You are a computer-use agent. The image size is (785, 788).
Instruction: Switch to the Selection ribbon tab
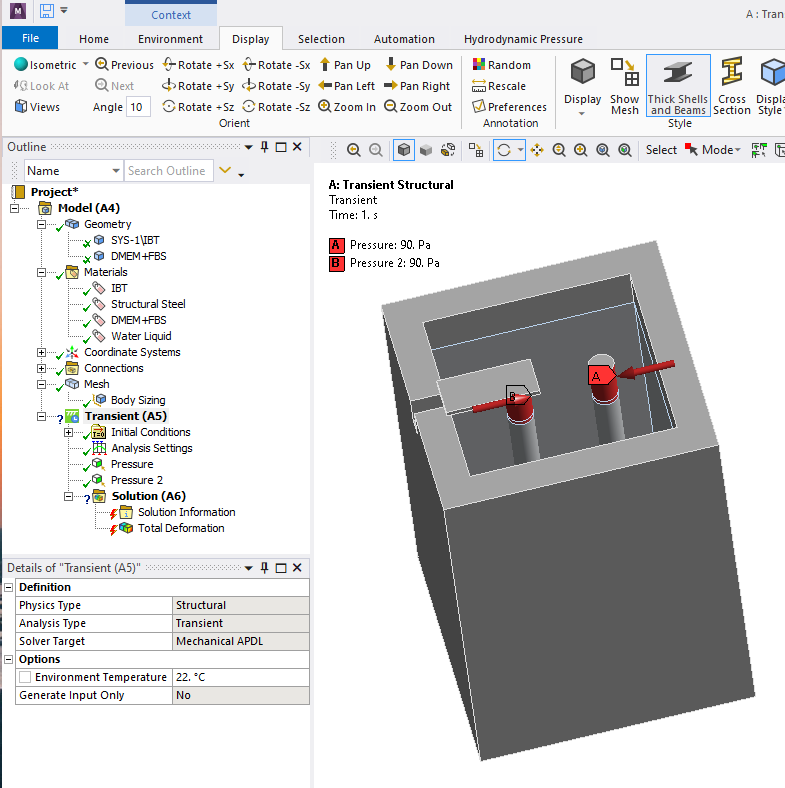click(321, 39)
